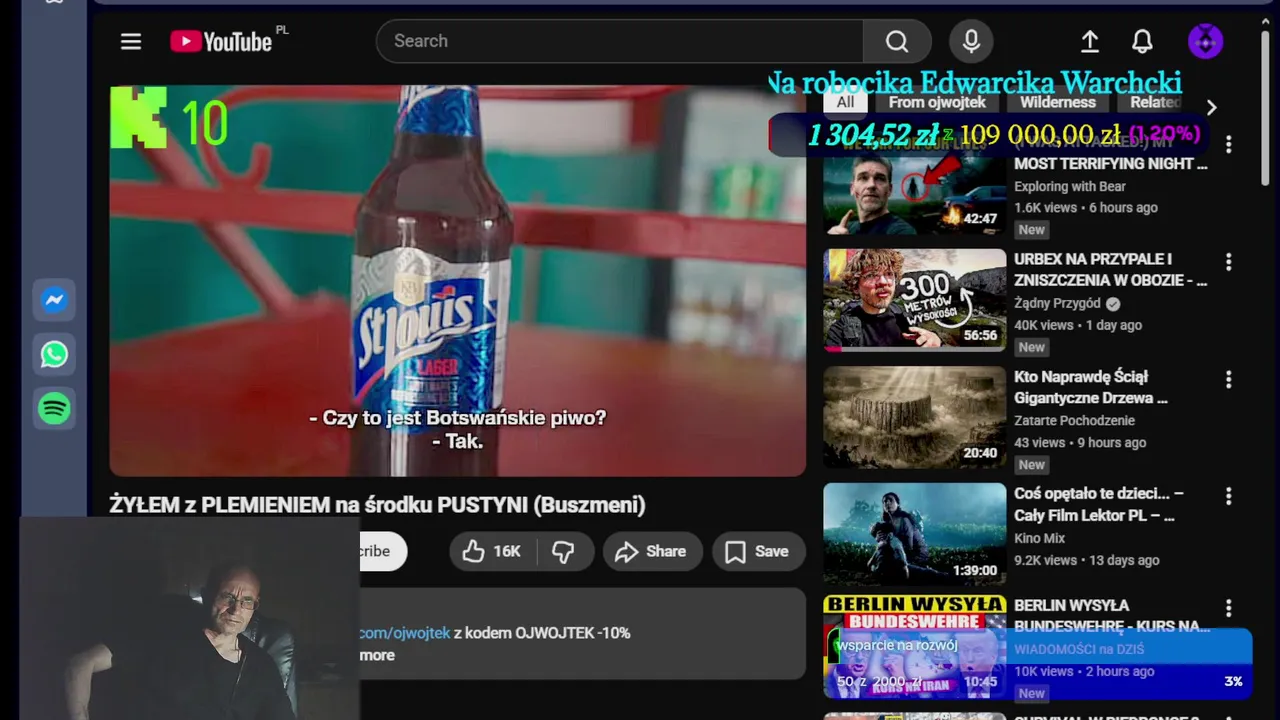This screenshot has width=1280, height=720.
Task: Click the 40K views 1 day ago text
Action: pos(1078,325)
